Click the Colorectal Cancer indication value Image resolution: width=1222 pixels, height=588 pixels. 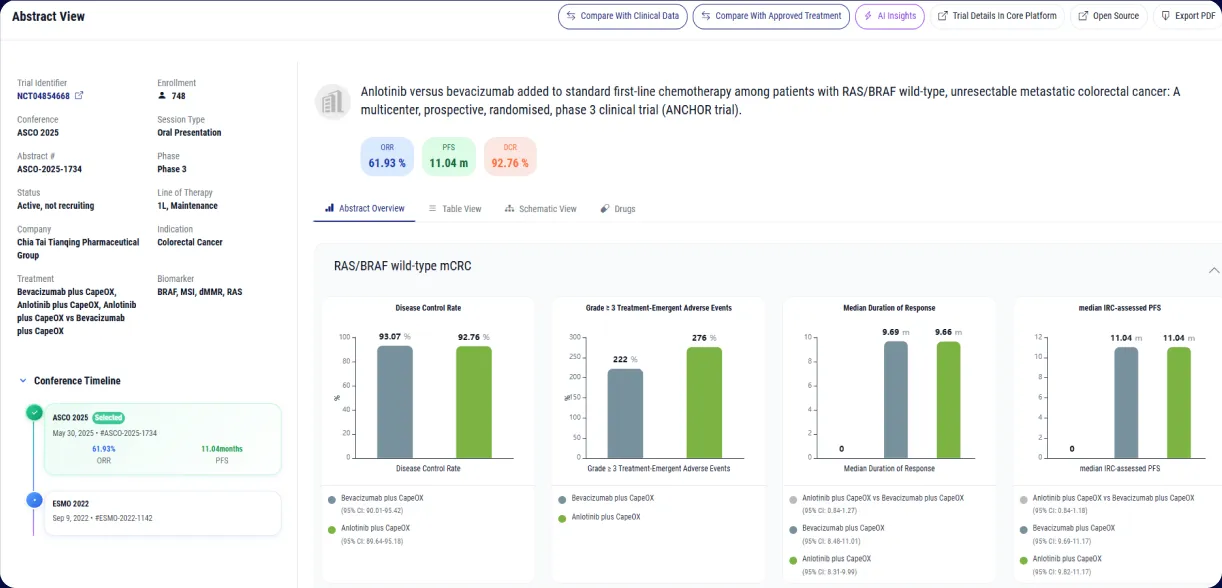tap(190, 242)
